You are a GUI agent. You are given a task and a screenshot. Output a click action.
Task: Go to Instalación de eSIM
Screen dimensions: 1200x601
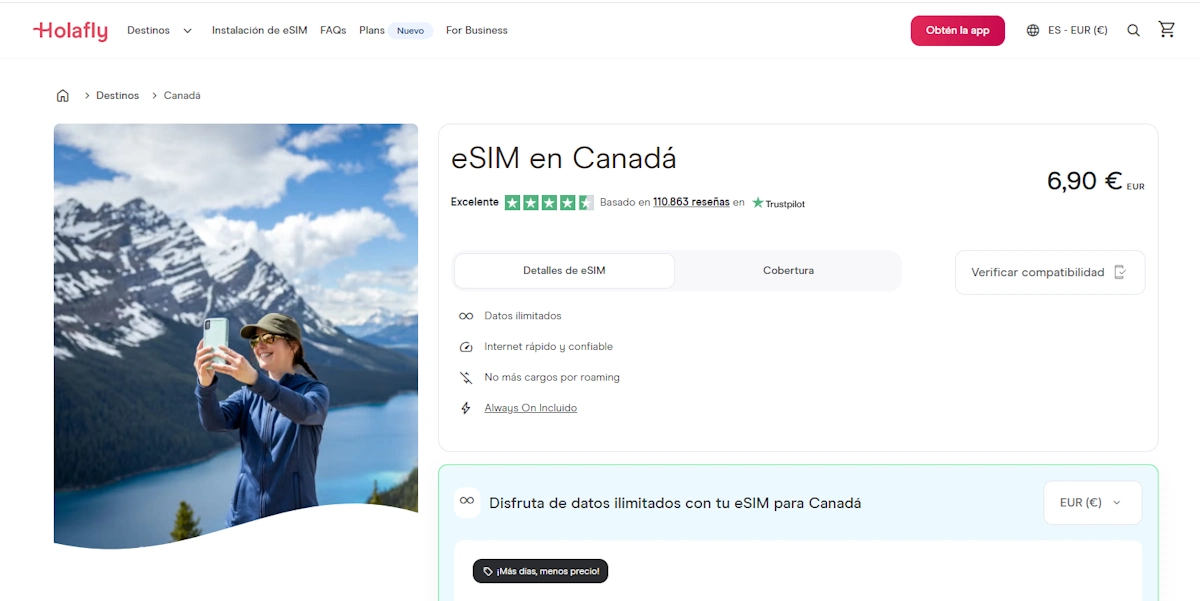coord(259,31)
